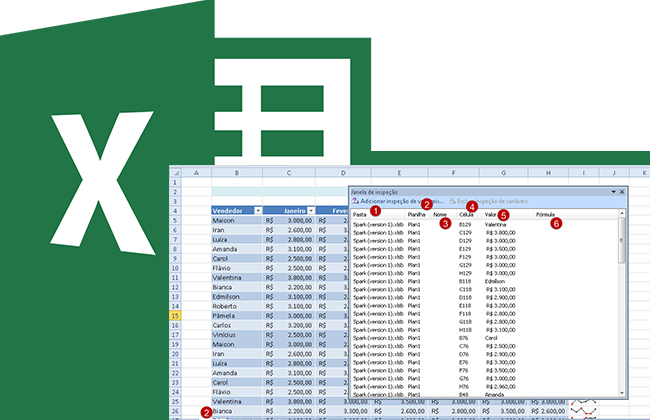Select the watch entry for cell F76
The image size is (650, 420).
(x=484, y=370)
